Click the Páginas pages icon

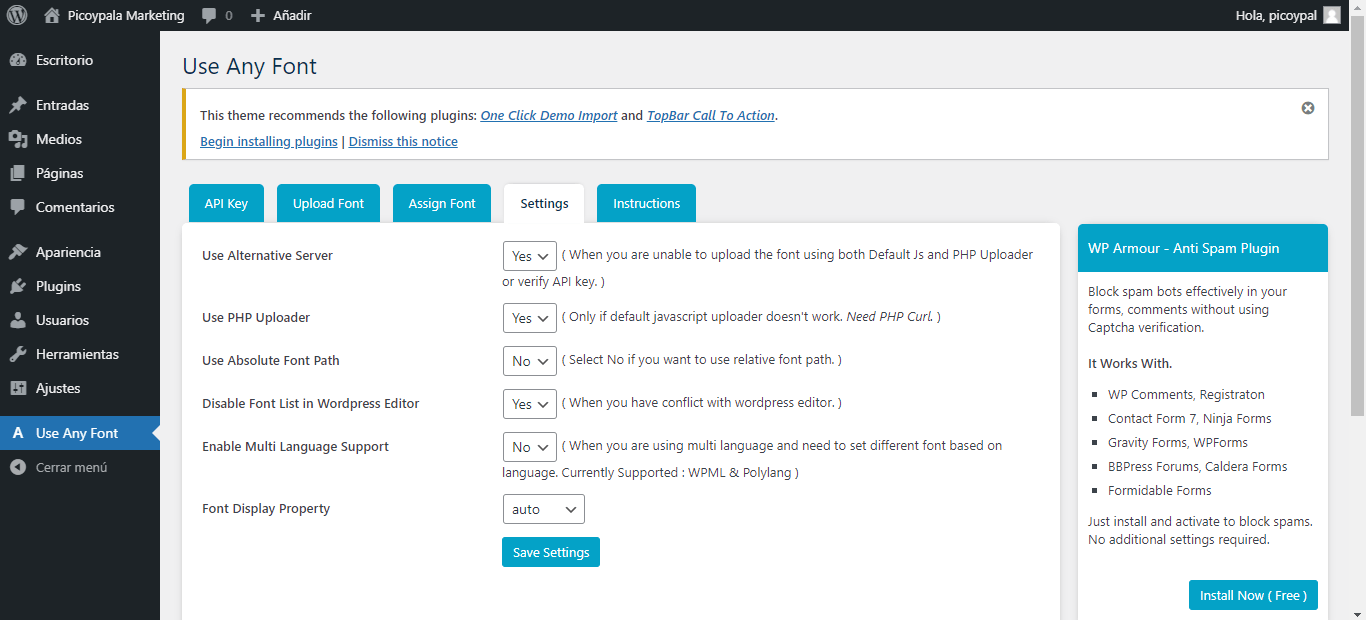18,173
